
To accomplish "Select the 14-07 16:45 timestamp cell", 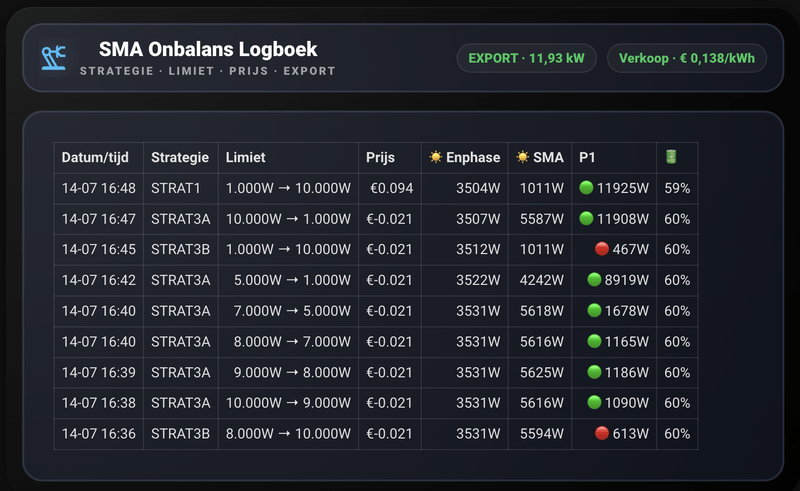I will 98,250.
